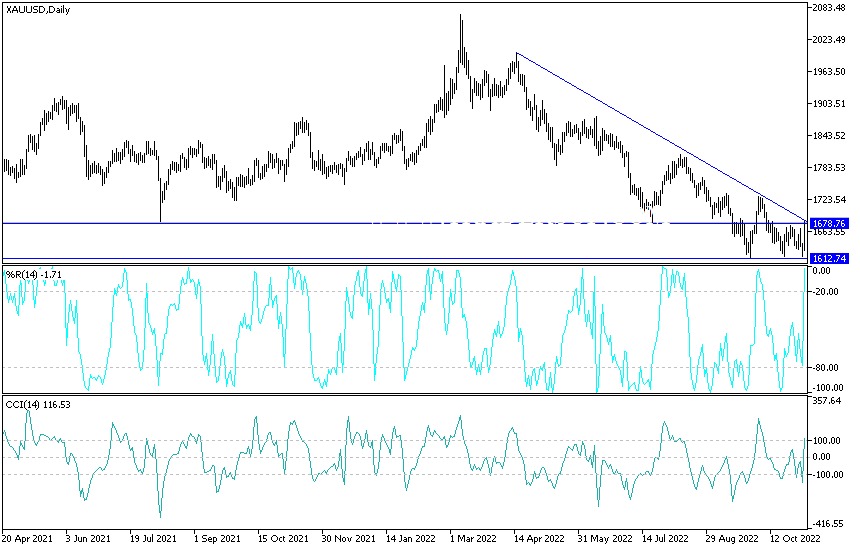Click the 14 Jan 2022 date label
Screen dimensions: 860x550
[x=411, y=538]
